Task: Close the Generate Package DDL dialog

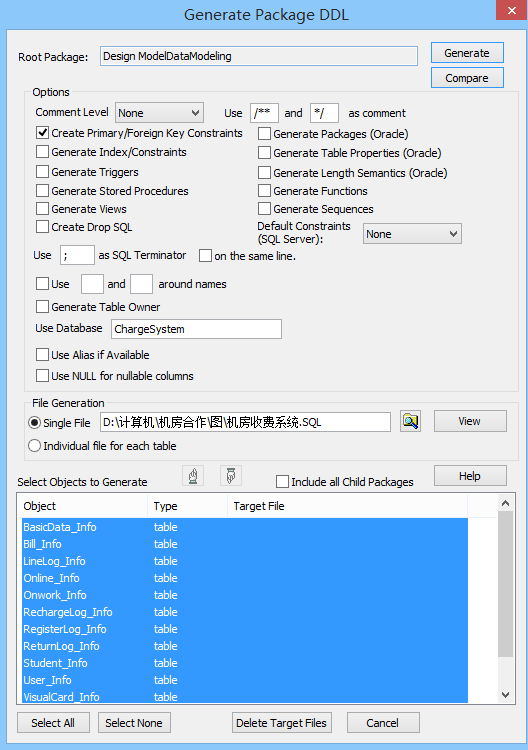Action: pos(511,10)
